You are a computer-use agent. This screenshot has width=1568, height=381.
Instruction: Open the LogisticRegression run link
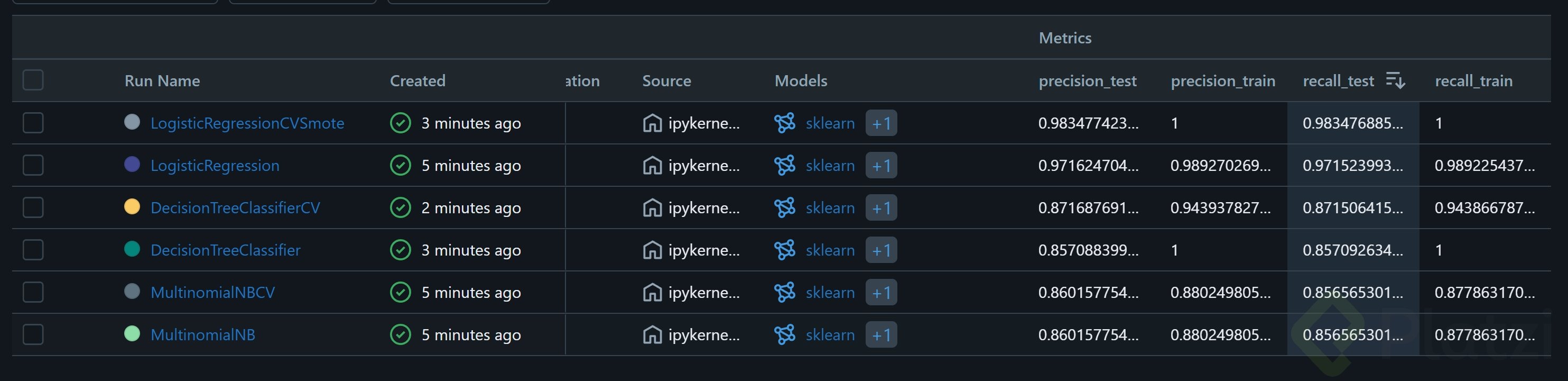pos(215,165)
